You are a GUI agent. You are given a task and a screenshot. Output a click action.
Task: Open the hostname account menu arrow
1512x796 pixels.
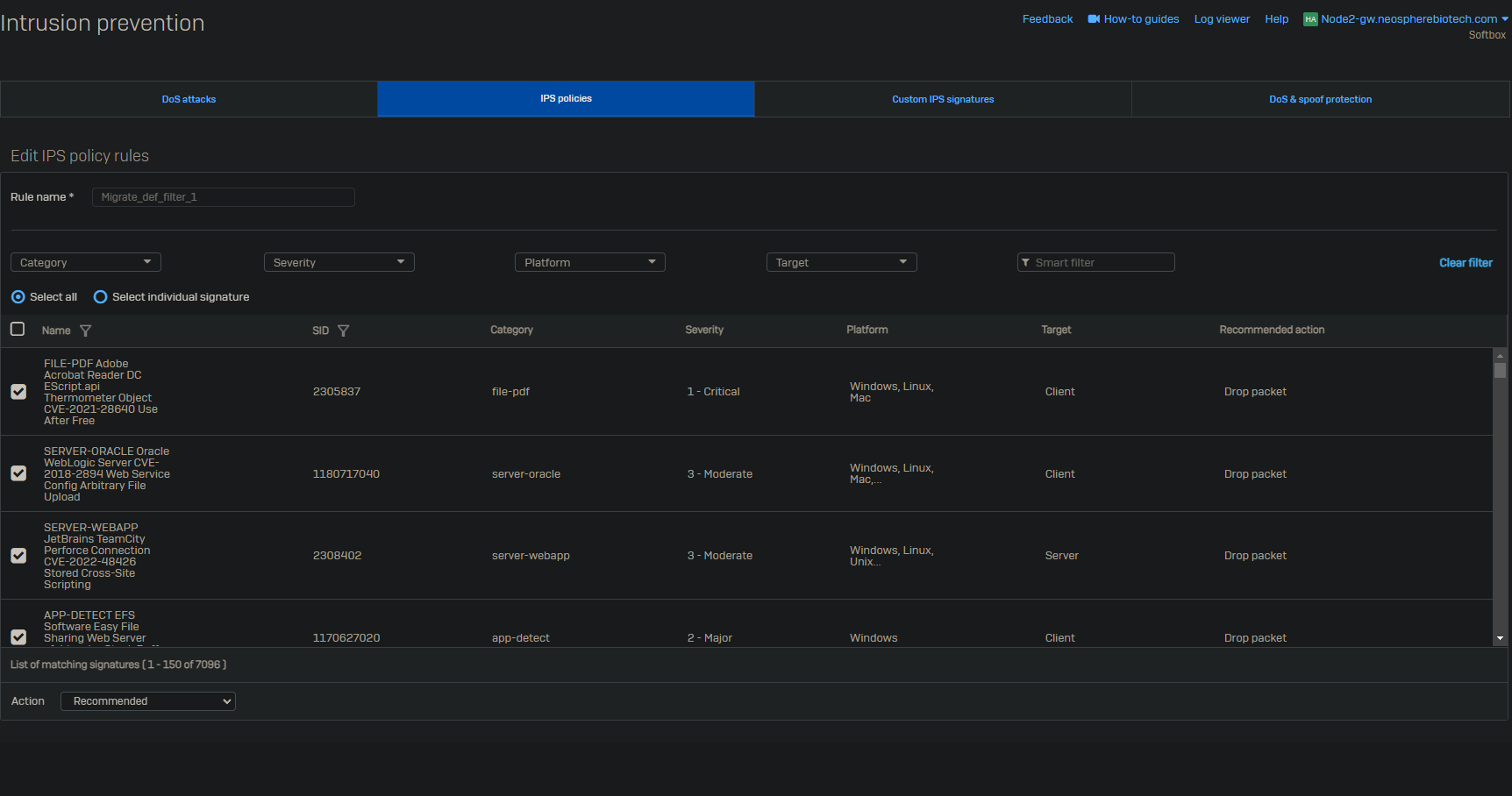(1505, 19)
